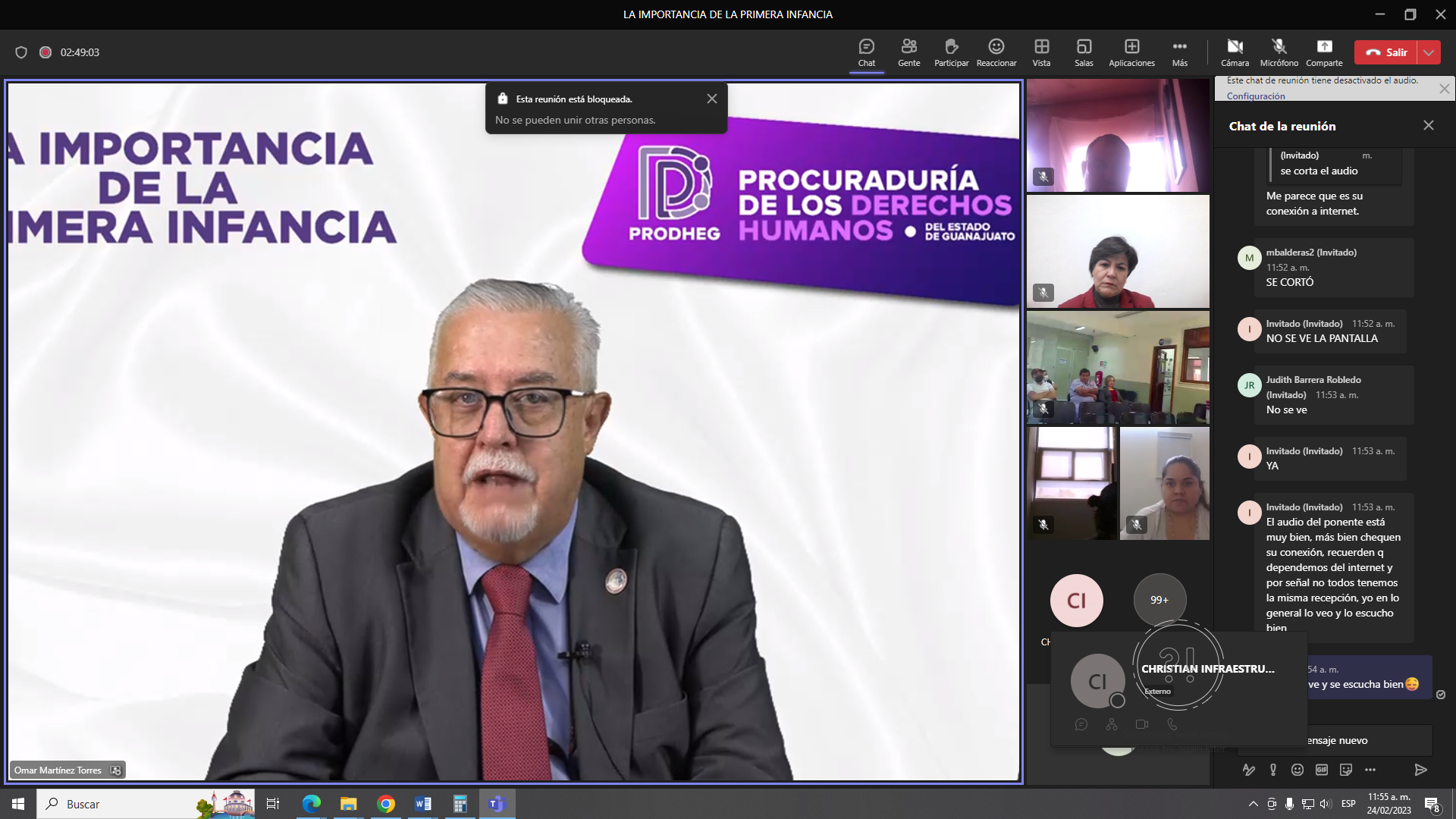Click the 99+ overflow participants bubble
This screenshot has width=1456, height=819.
point(1159,600)
